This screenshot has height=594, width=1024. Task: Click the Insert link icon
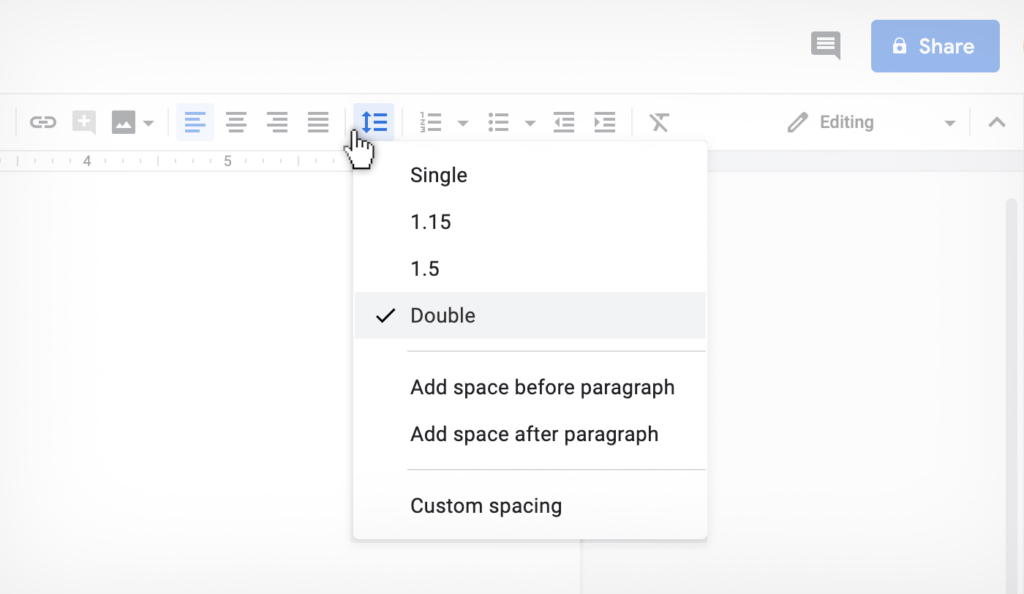click(x=43, y=121)
